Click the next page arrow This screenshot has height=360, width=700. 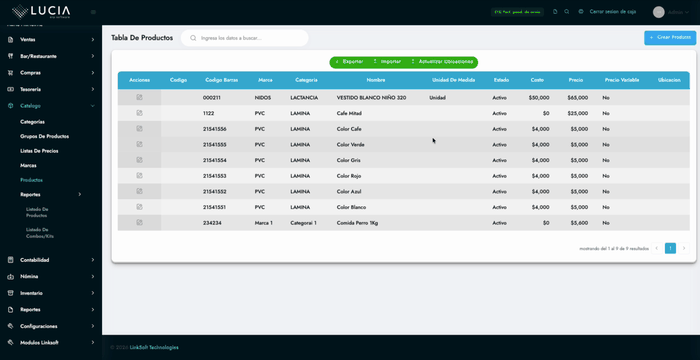click(684, 248)
